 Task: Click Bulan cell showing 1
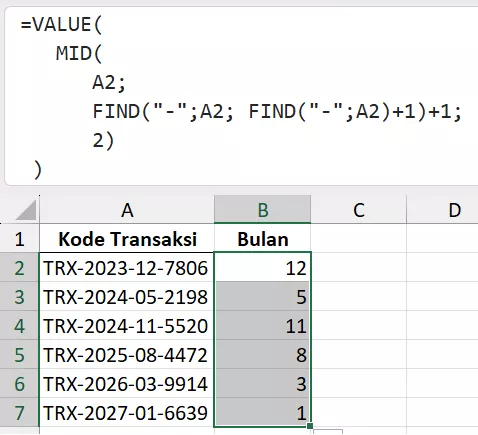(x=263, y=412)
